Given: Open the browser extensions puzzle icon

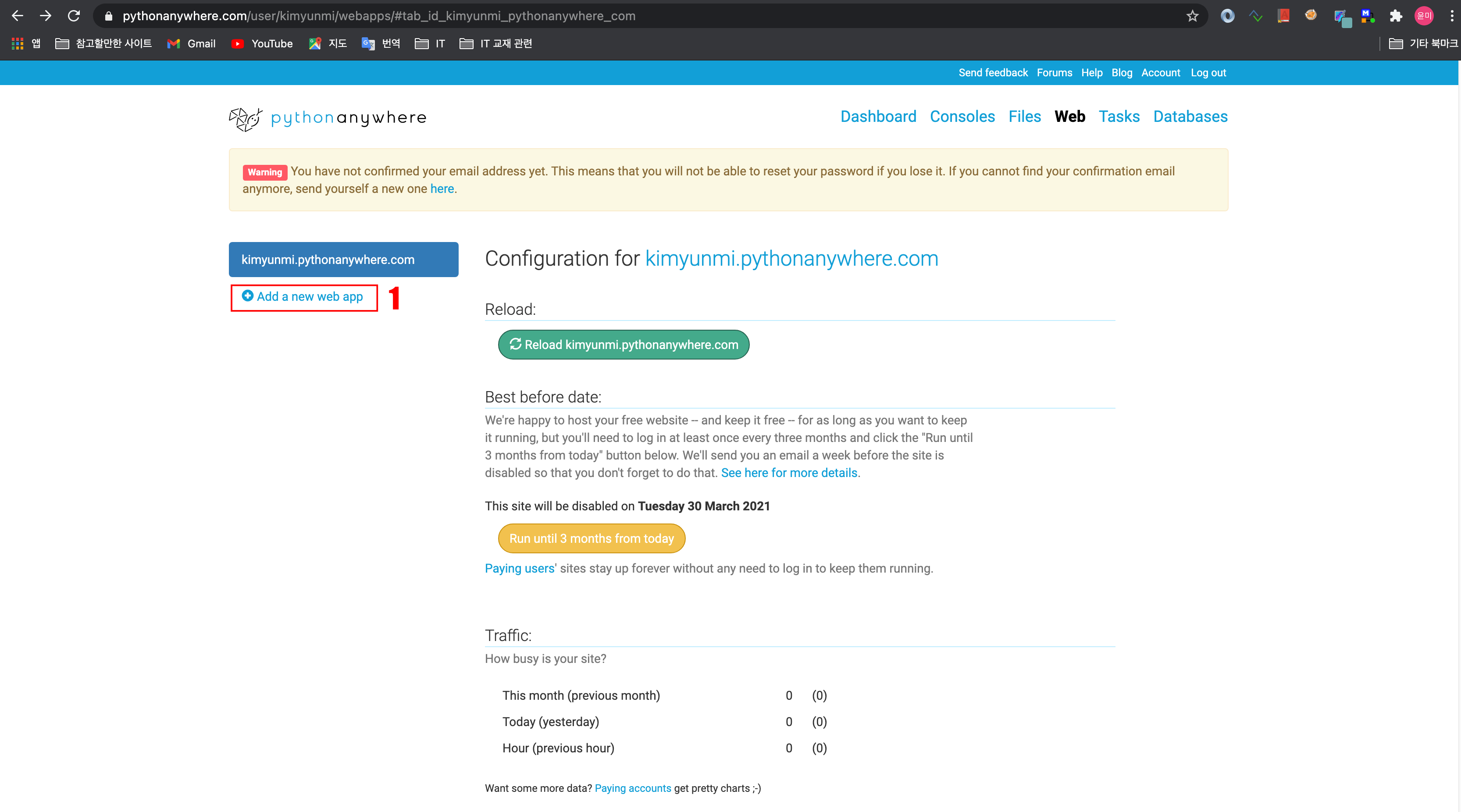Looking at the screenshot, I should [1396, 16].
